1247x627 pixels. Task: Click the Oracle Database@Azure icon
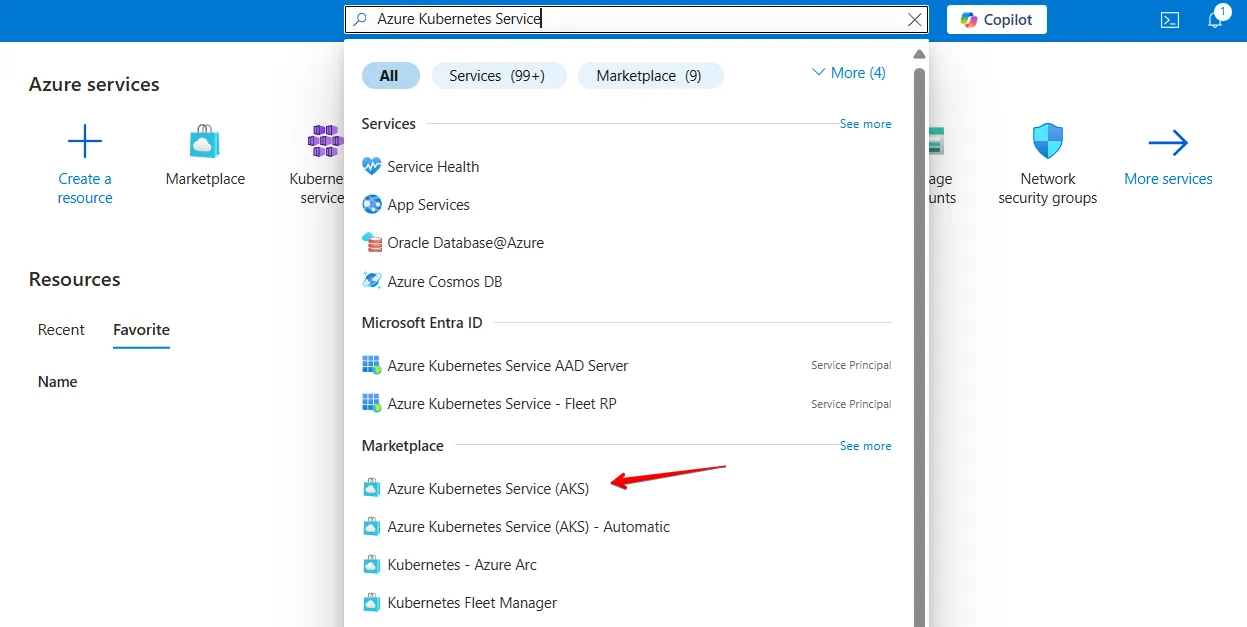pyautogui.click(x=372, y=243)
